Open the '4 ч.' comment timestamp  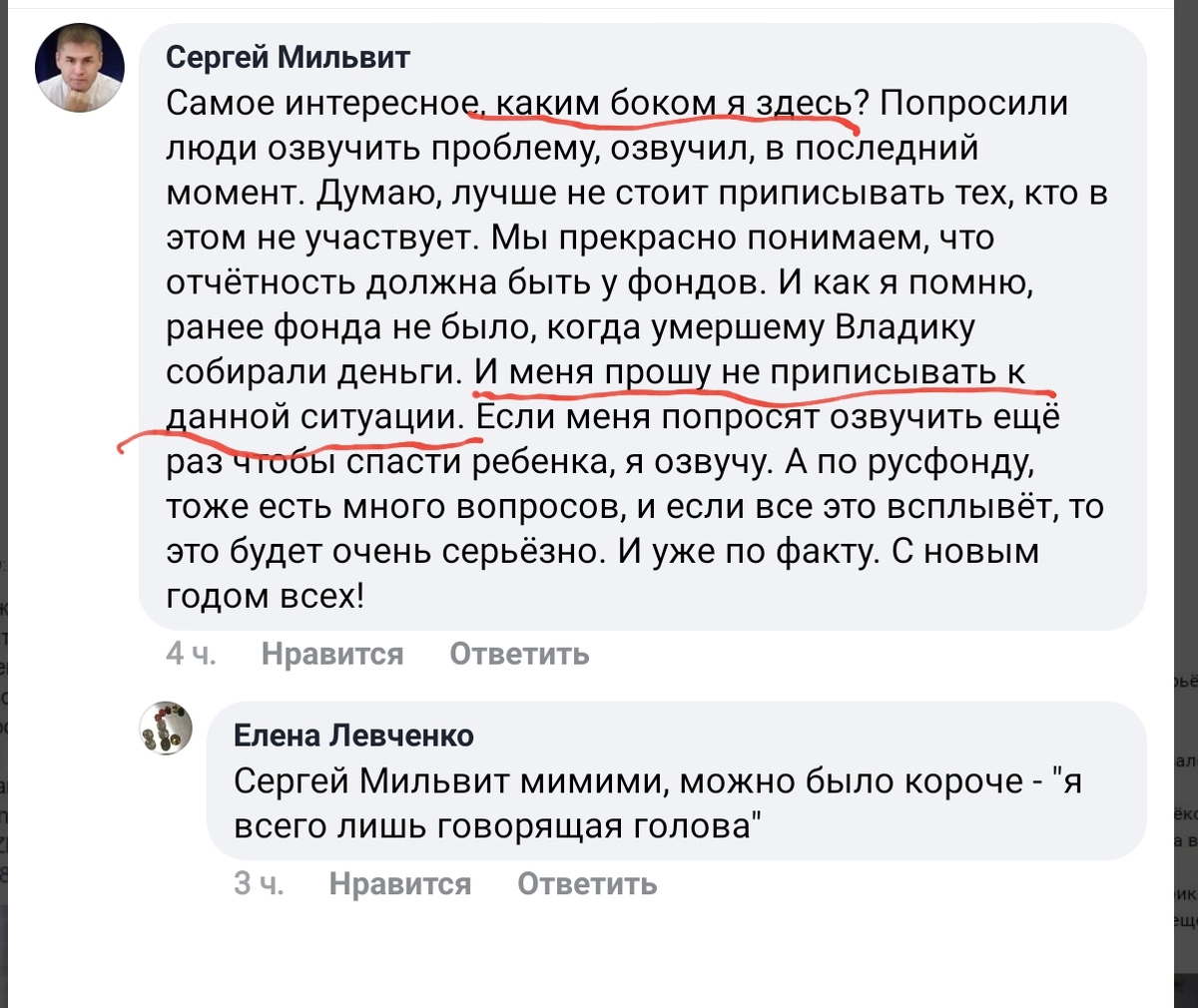(x=190, y=654)
